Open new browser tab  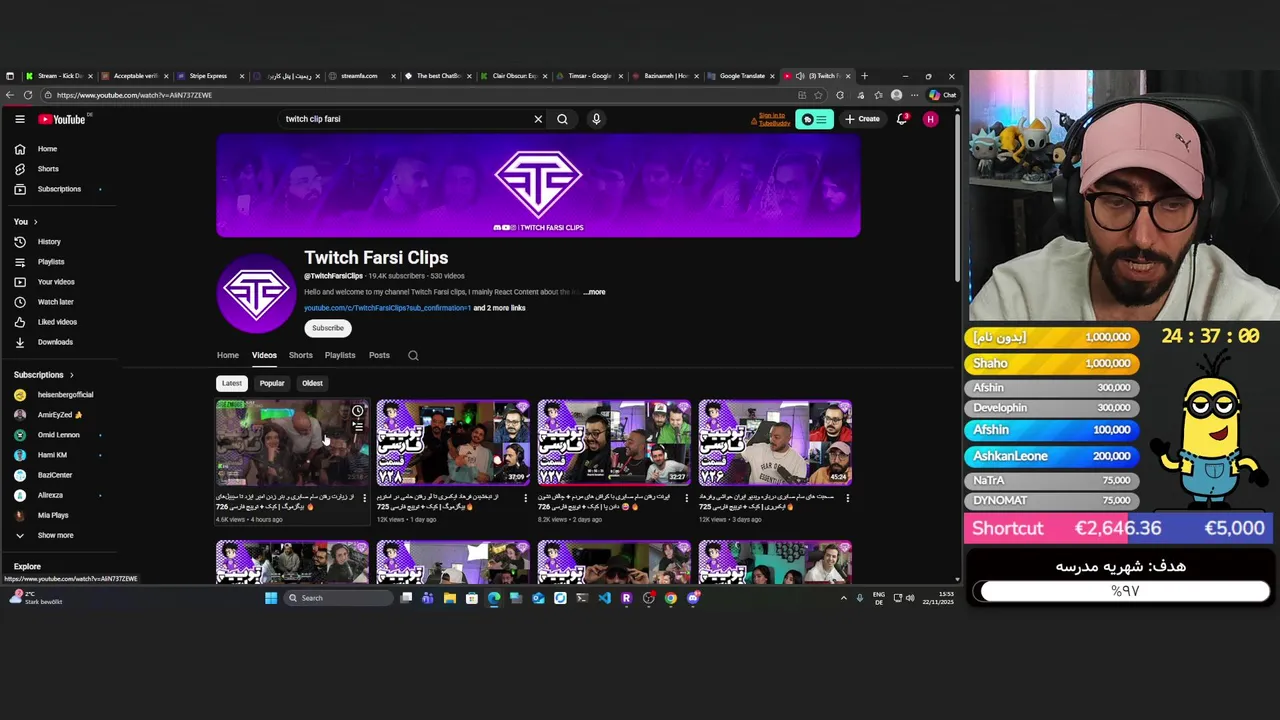pyautogui.click(x=865, y=76)
